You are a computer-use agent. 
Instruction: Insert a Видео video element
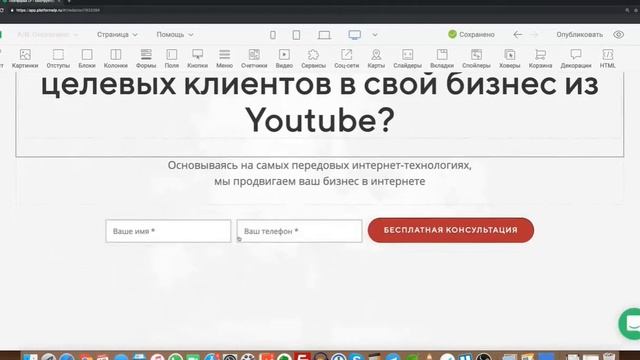(284, 58)
